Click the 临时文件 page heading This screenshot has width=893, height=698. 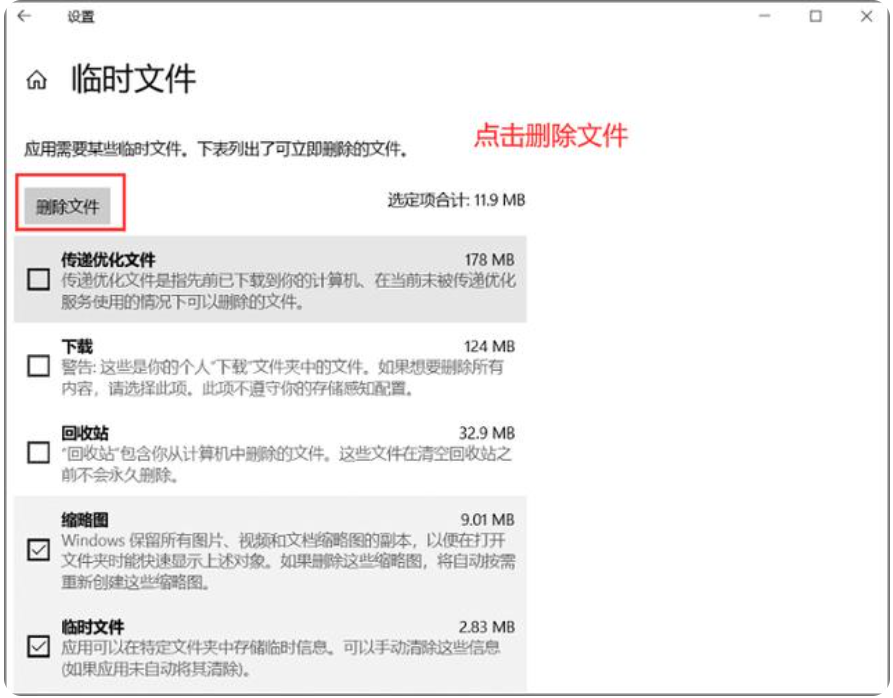pyautogui.click(x=133, y=80)
